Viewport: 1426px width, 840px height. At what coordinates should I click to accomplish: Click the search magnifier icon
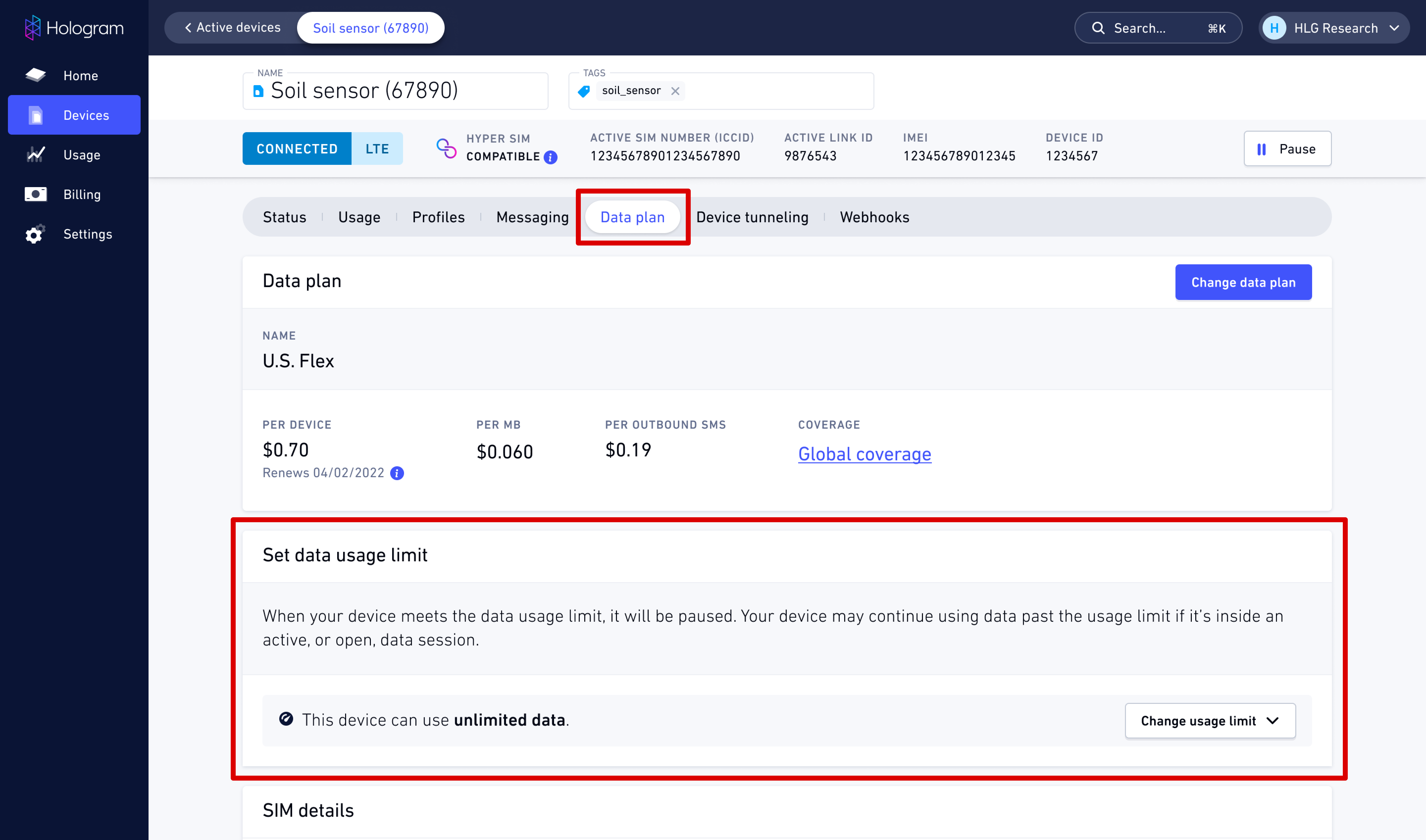(x=1098, y=28)
